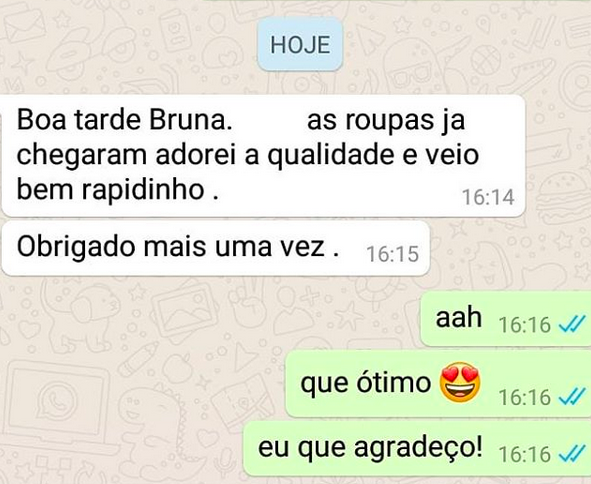Tap the 16:16 timestamp beside 'que ótimo'

525,397
